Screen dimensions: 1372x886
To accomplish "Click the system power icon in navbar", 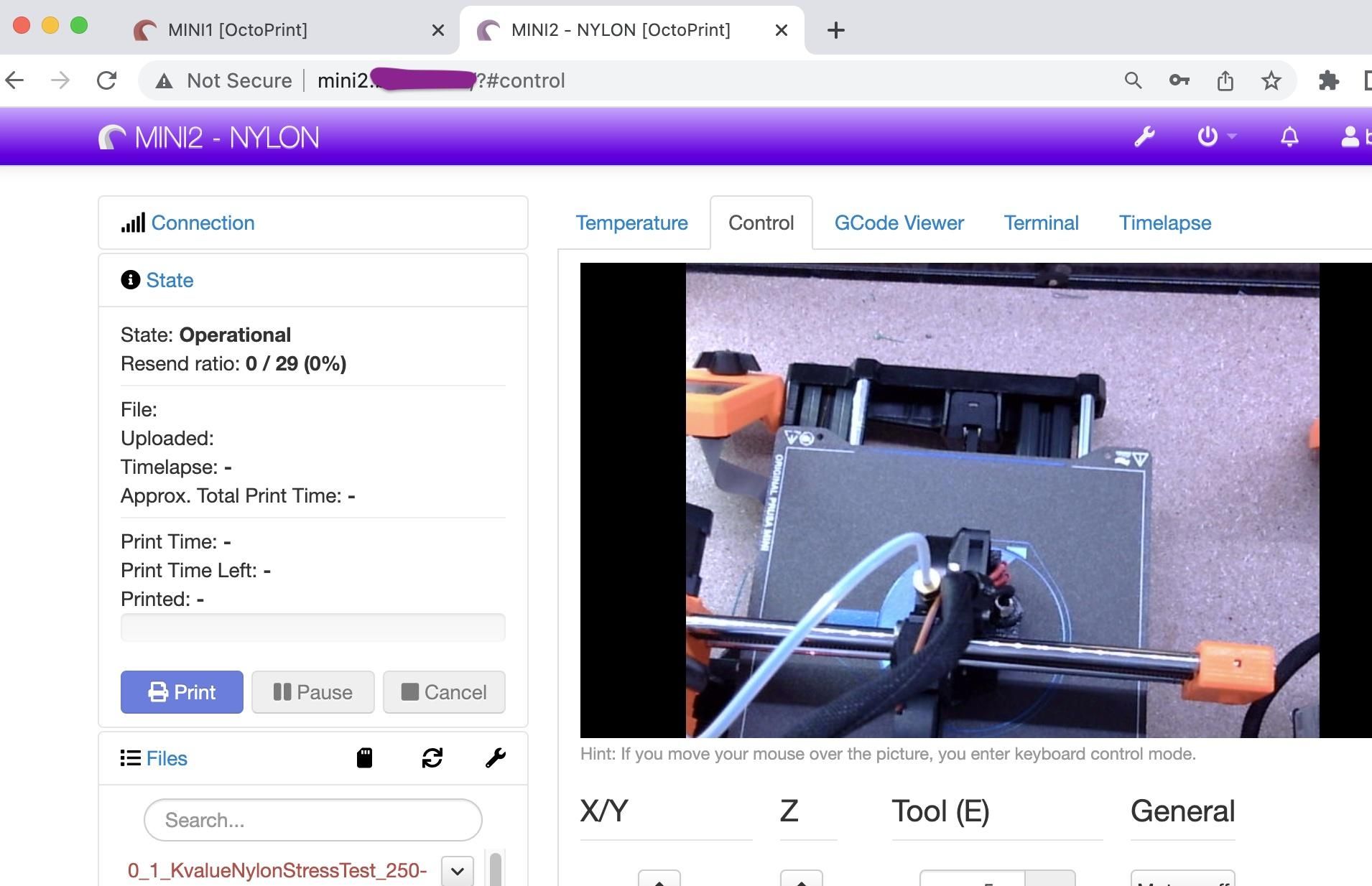I will (x=1208, y=136).
